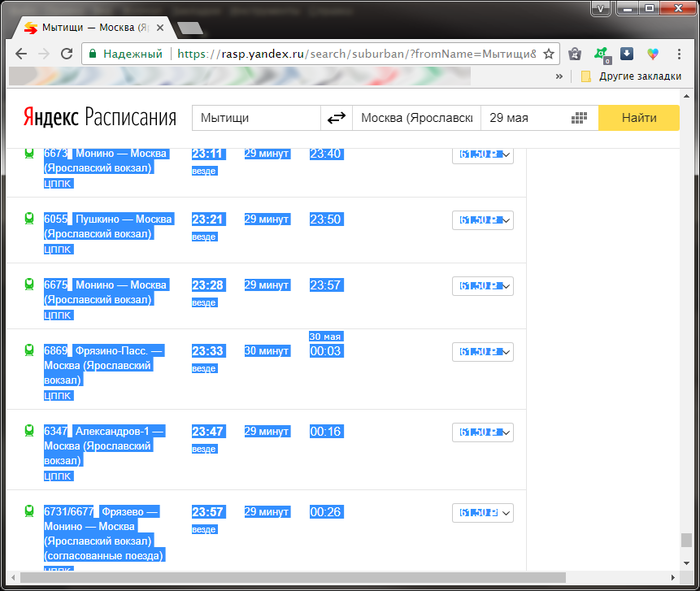This screenshot has width=700, height=591.
Task: Click the vertical scrollbar thumb
Action: click(686, 540)
